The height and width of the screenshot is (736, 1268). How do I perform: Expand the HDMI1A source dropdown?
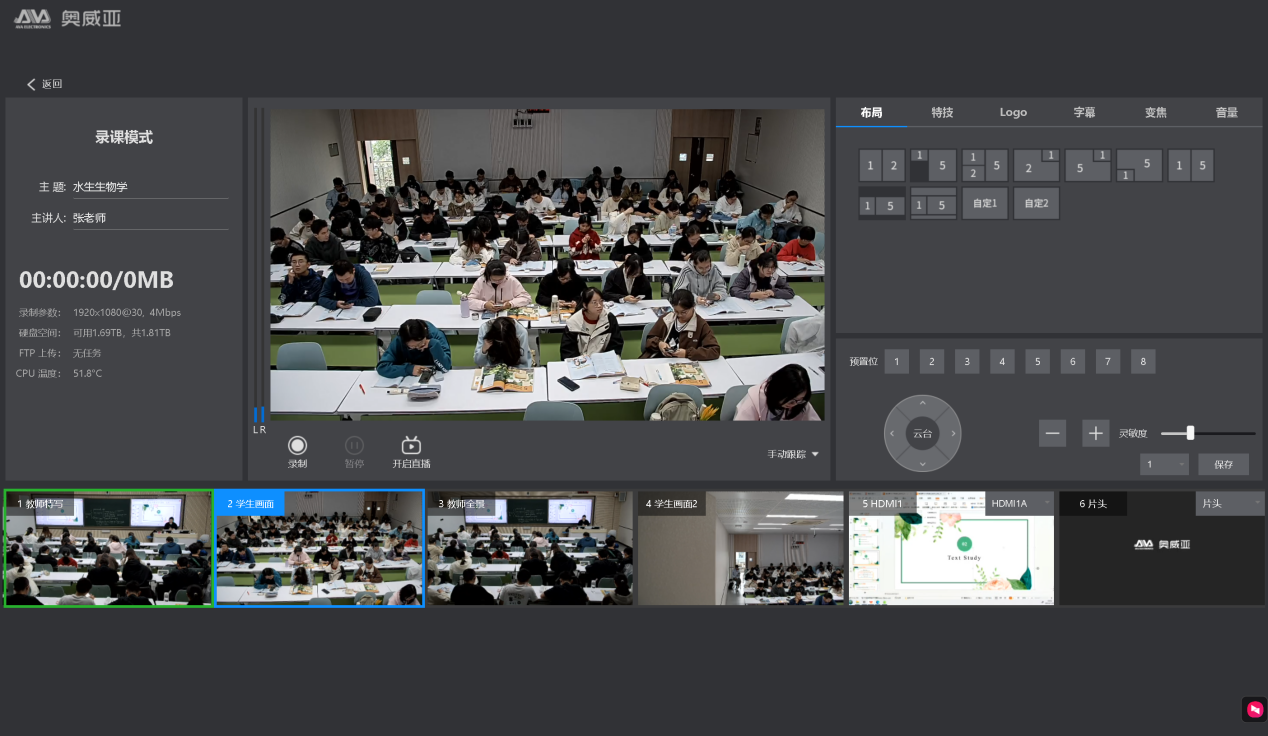pyautogui.click(x=1018, y=503)
